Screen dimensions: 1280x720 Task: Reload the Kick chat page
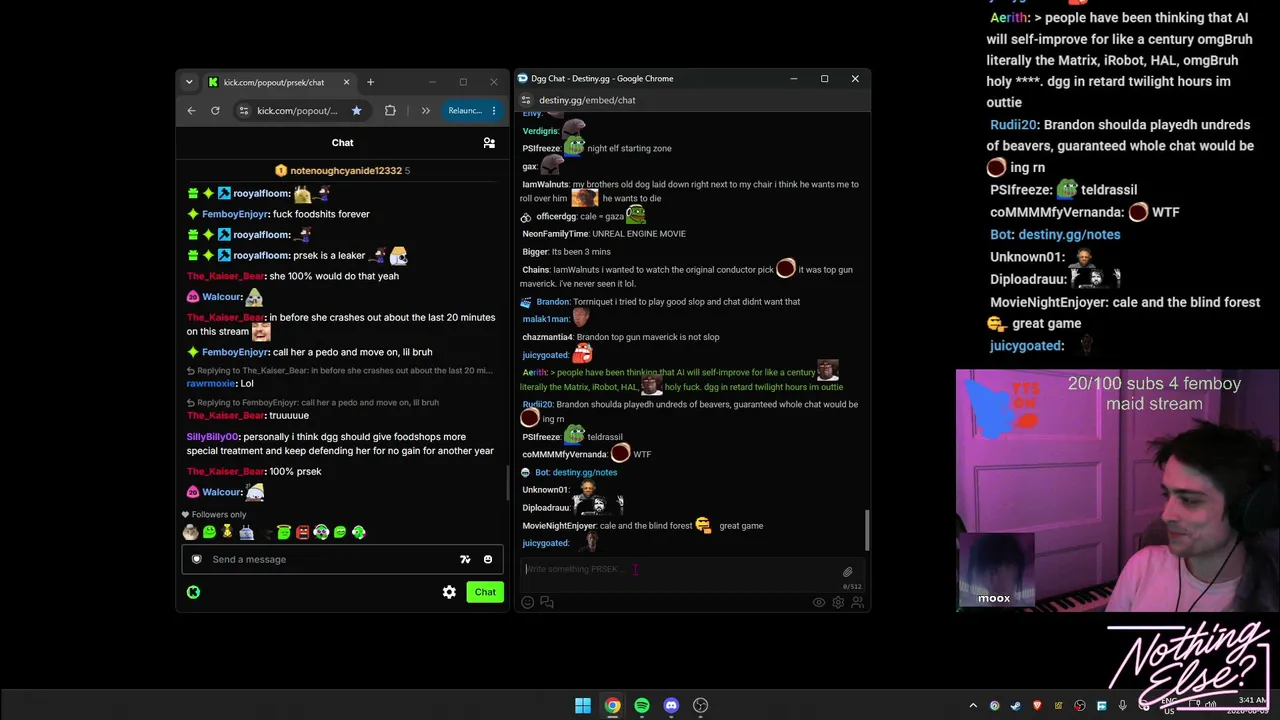tap(215, 110)
